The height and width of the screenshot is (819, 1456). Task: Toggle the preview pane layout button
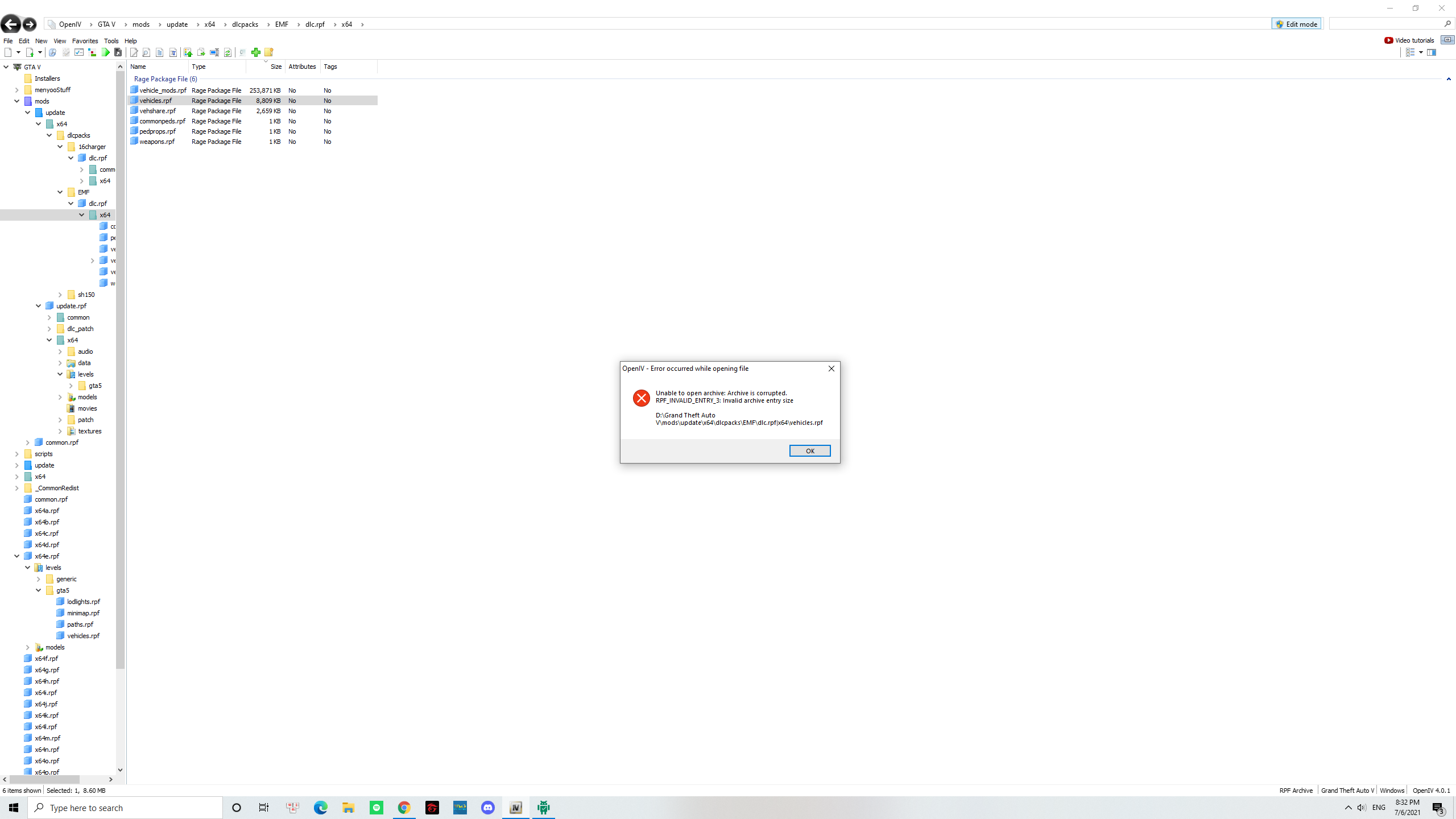tap(1432, 52)
